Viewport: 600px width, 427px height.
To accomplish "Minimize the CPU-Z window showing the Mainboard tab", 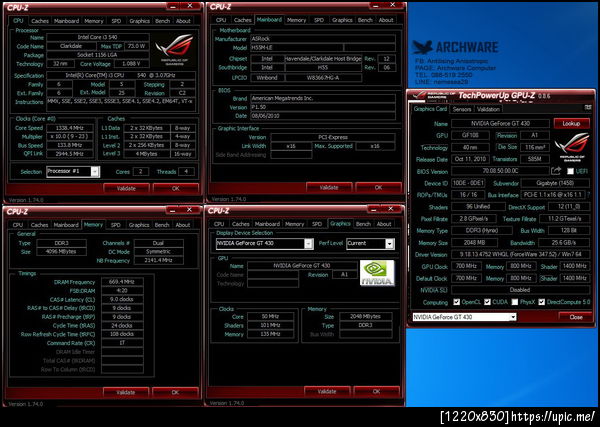I will [x=376, y=6].
